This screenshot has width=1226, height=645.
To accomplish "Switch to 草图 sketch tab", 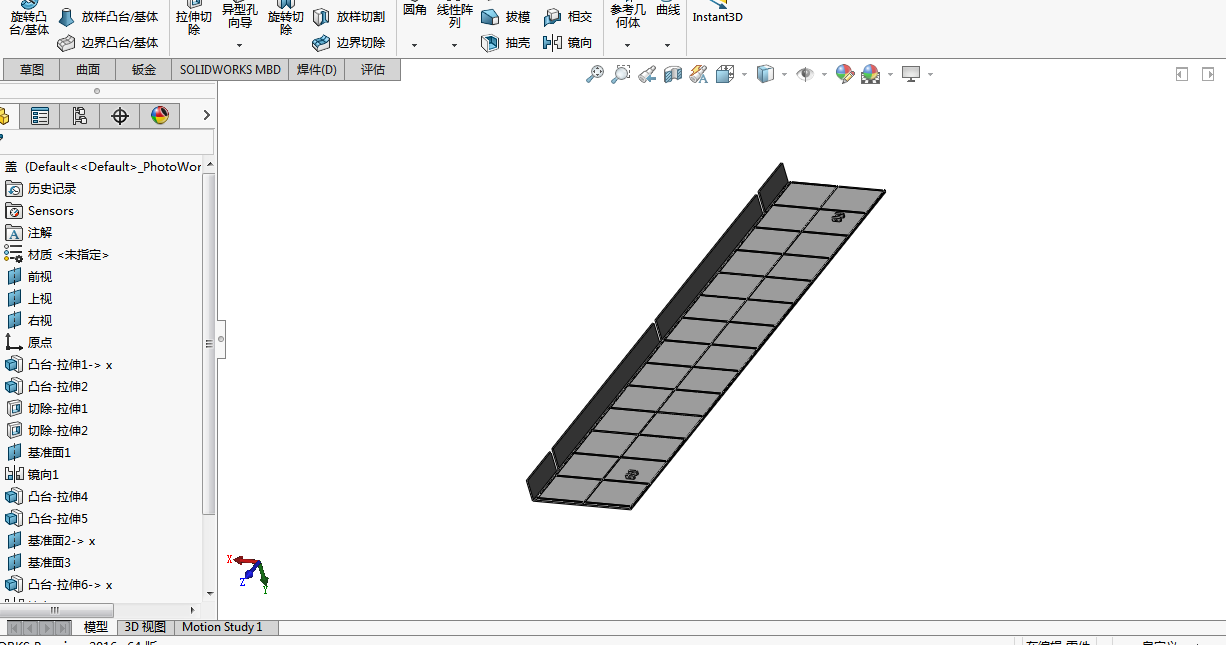I will [32, 69].
